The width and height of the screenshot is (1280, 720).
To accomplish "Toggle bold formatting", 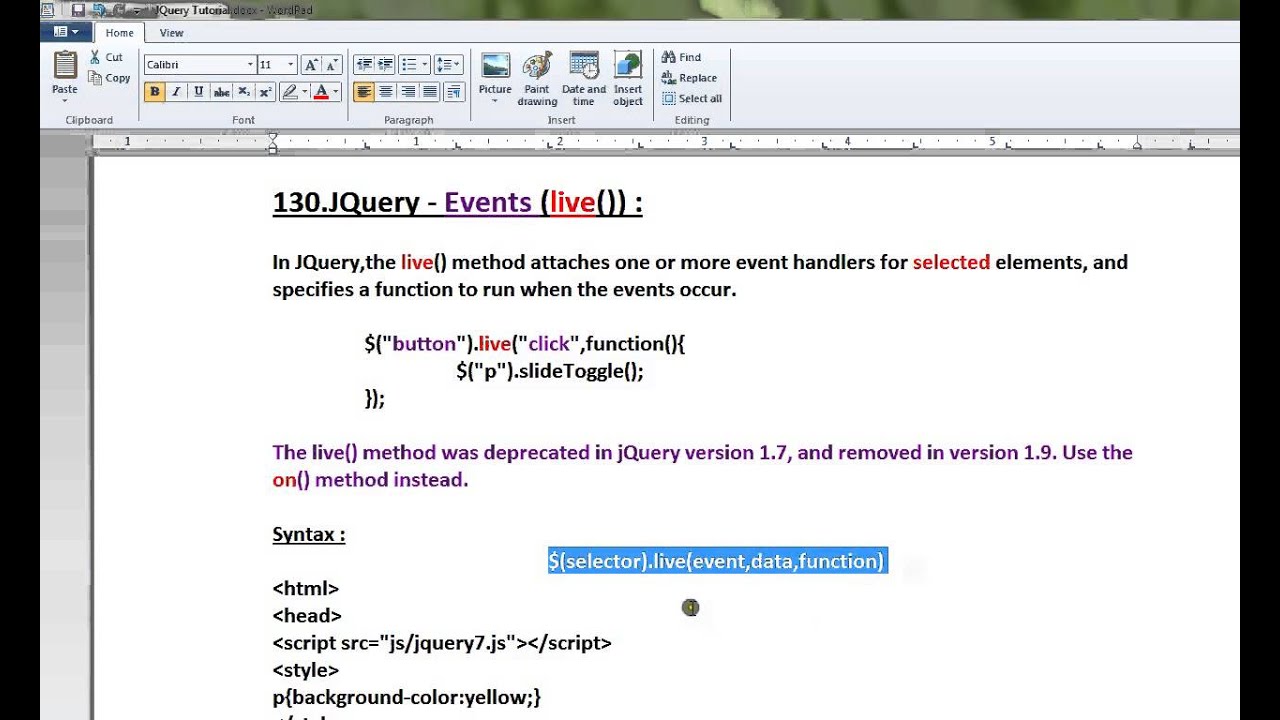I will tap(154, 92).
